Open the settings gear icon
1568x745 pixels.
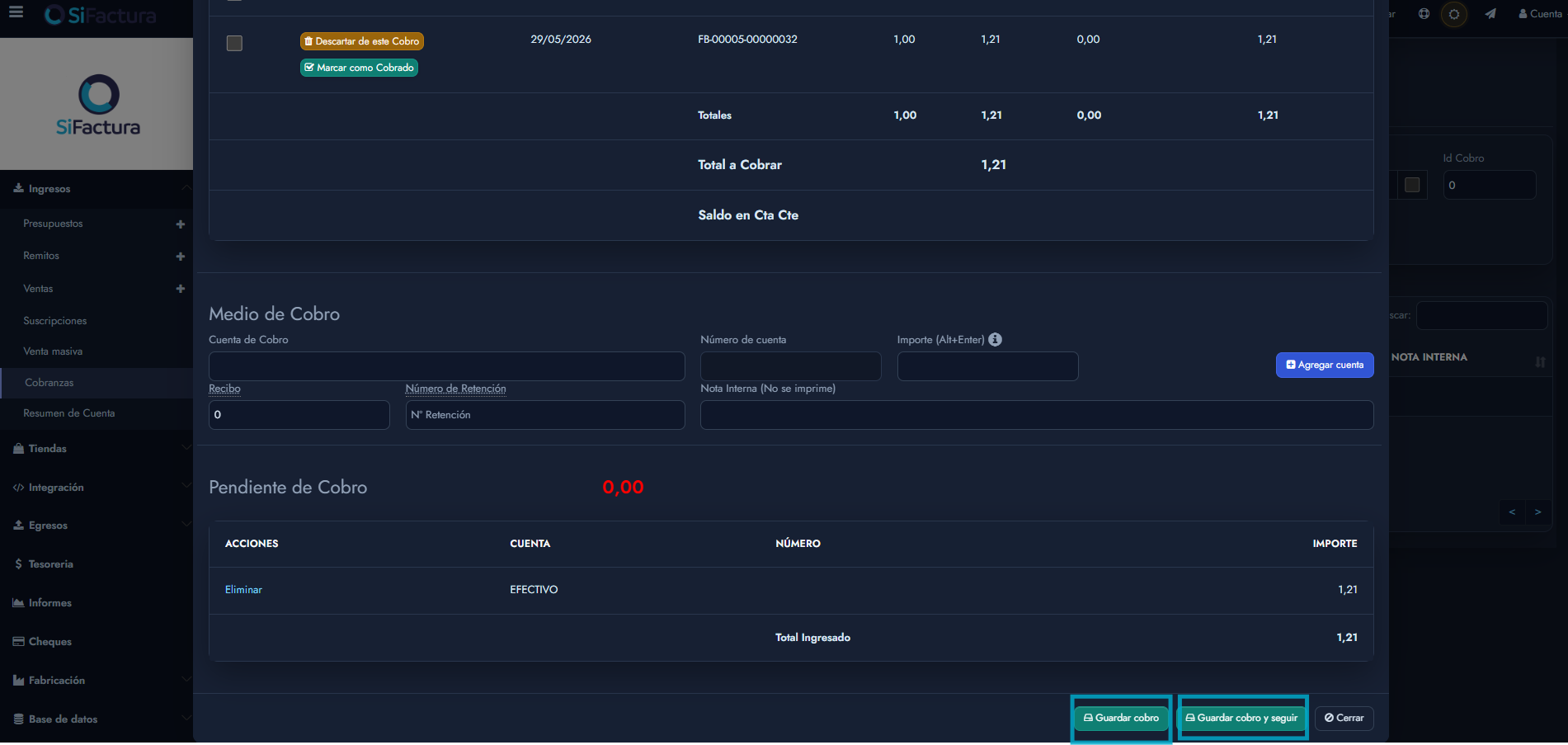pyautogui.click(x=1454, y=14)
